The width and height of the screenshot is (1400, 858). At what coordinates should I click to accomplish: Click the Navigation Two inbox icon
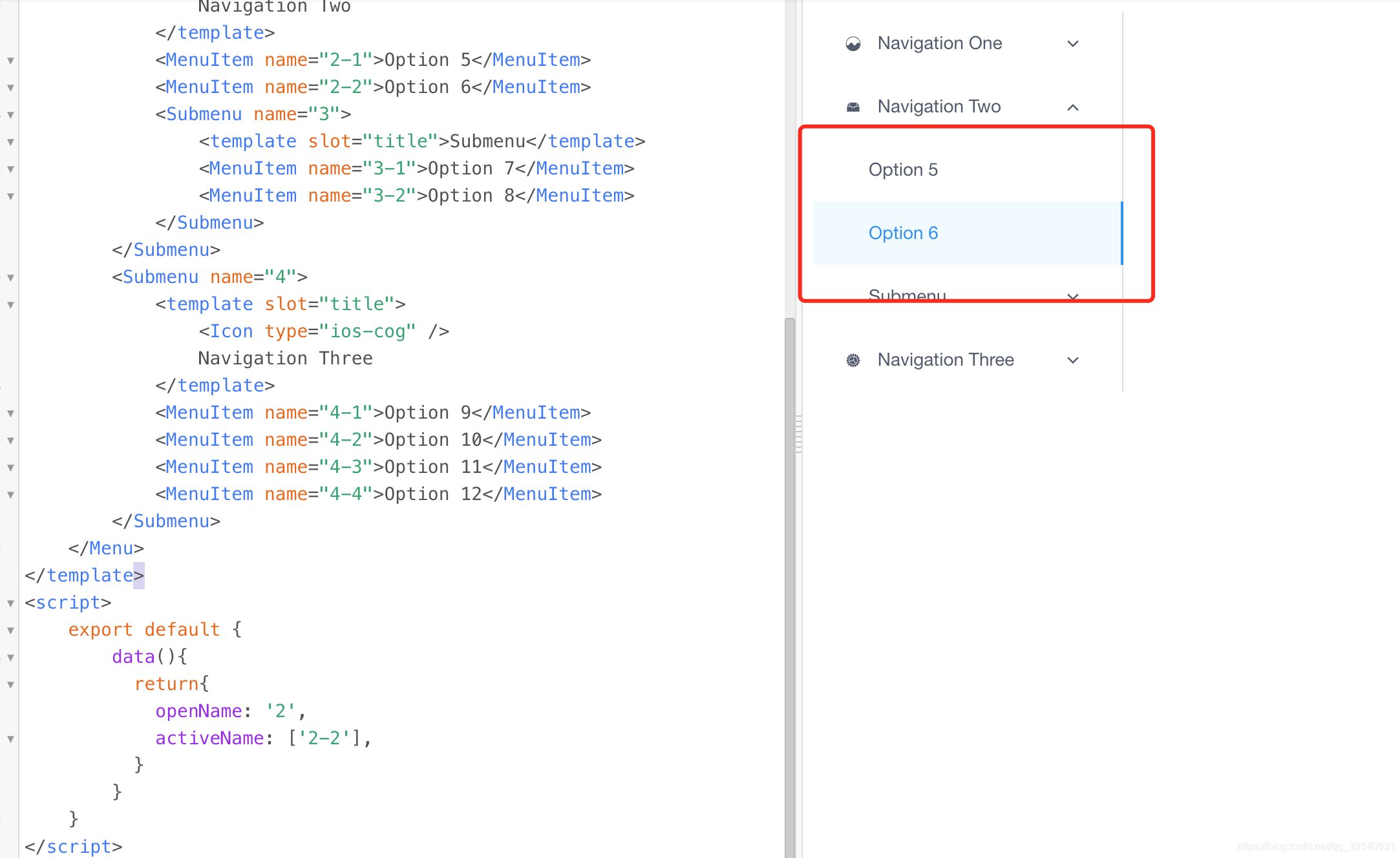[853, 107]
